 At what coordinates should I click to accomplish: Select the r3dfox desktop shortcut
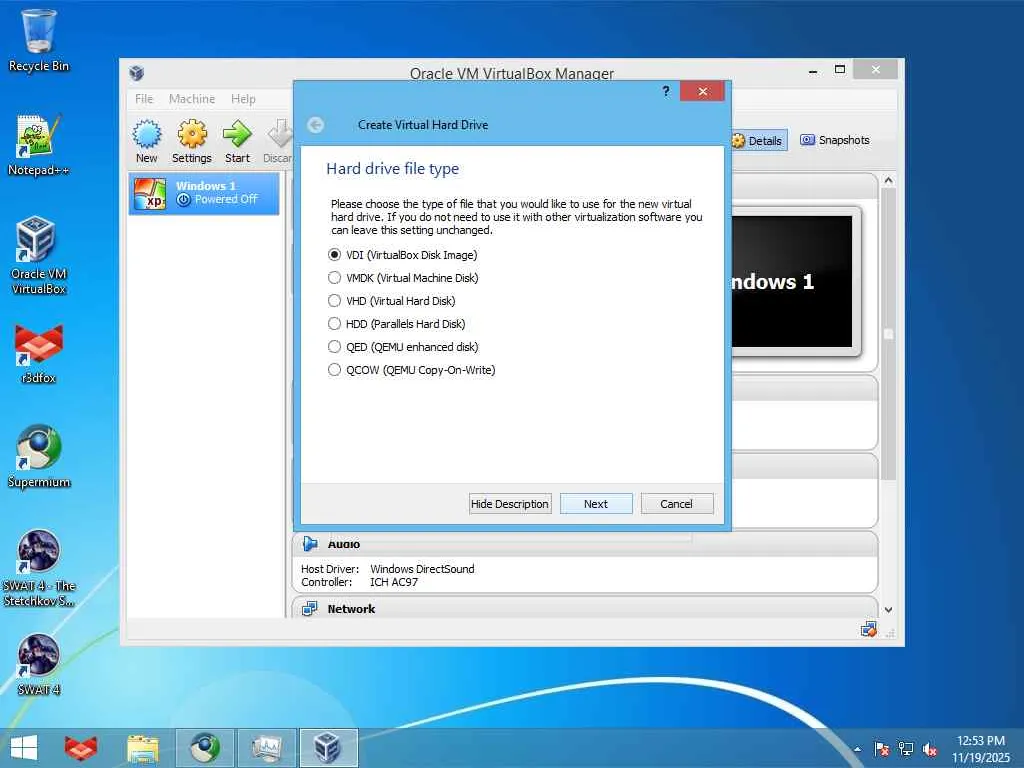click(39, 353)
